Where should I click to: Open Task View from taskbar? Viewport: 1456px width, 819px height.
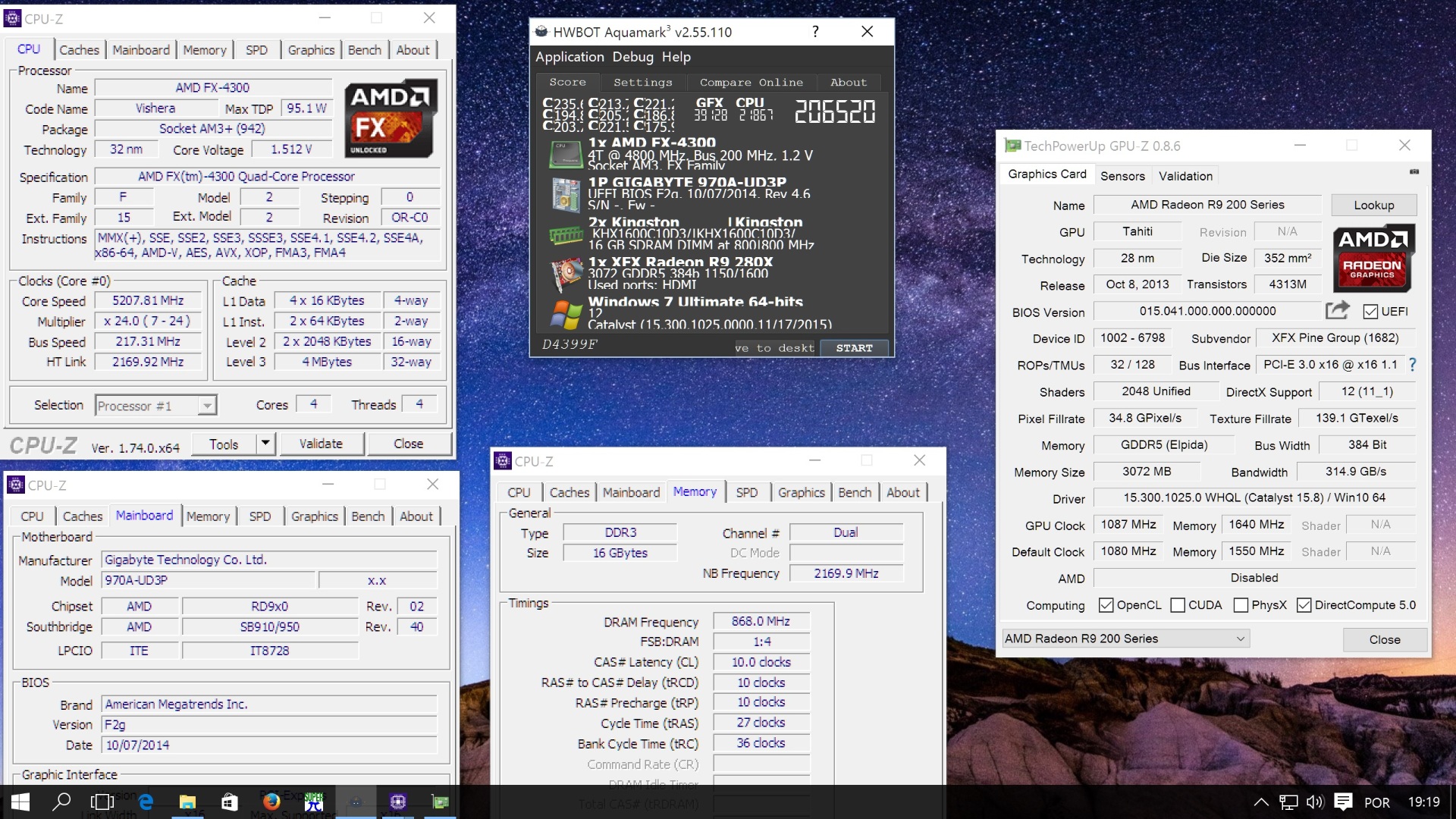click(102, 802)
